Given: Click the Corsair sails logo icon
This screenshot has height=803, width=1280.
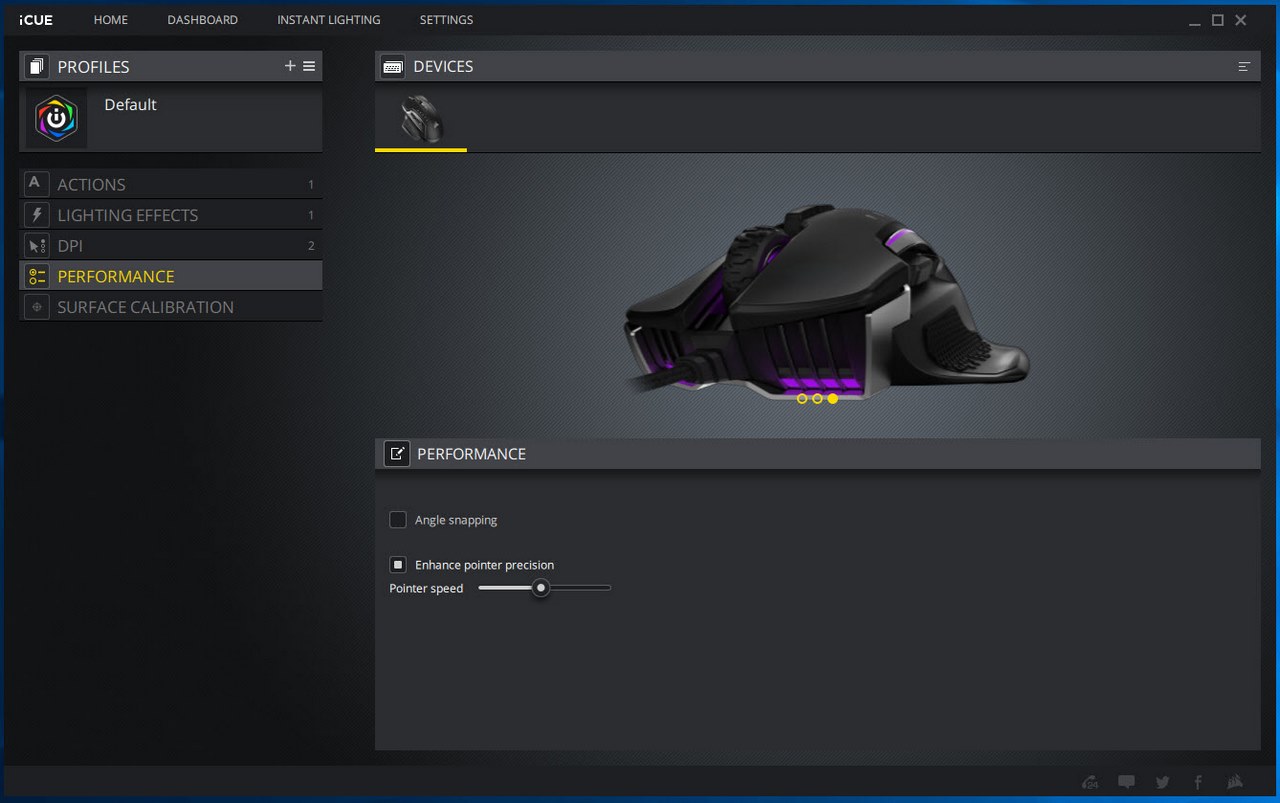Looking at the screenshot, I should (1235, 782).
